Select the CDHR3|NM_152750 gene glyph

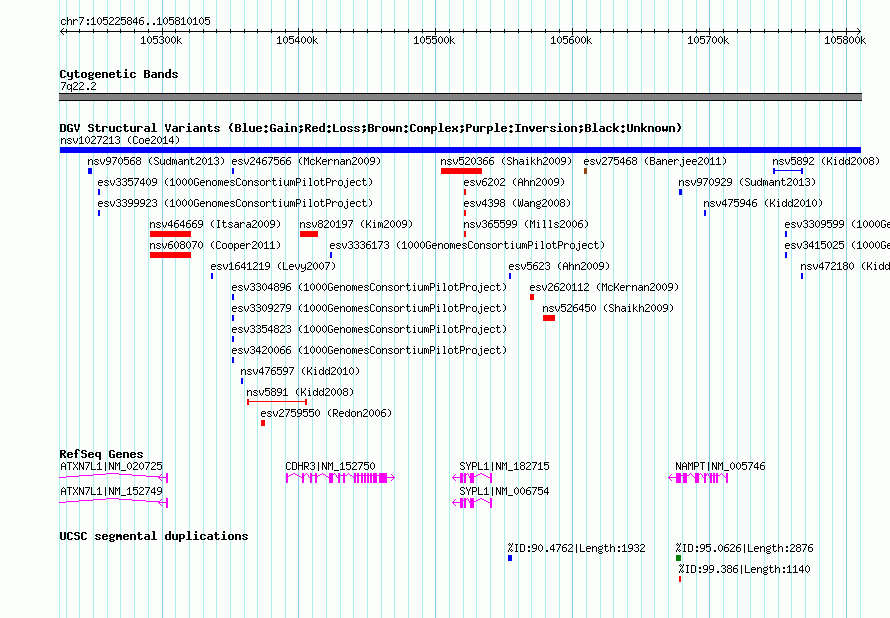(340, 478)
